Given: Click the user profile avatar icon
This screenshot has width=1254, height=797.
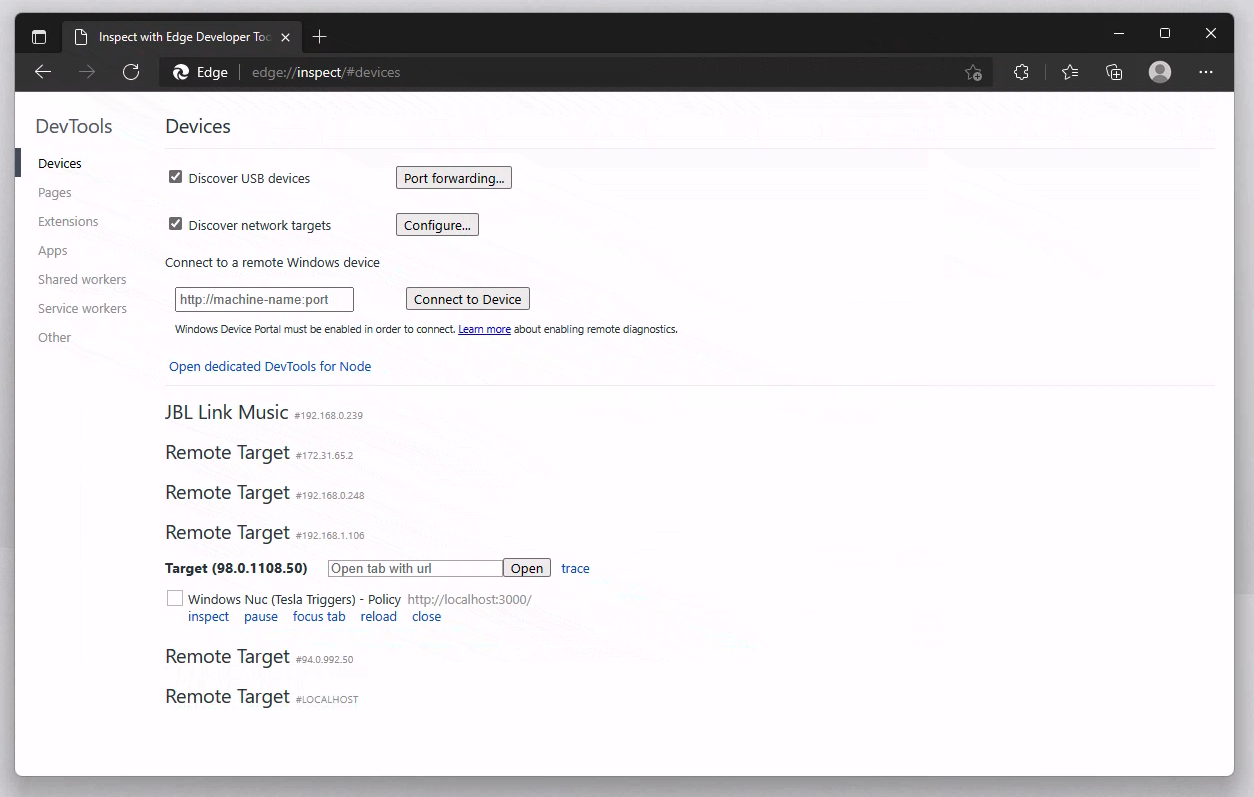Looking at the screenshot, I should pyautogui.click(x=1160, y=72).
